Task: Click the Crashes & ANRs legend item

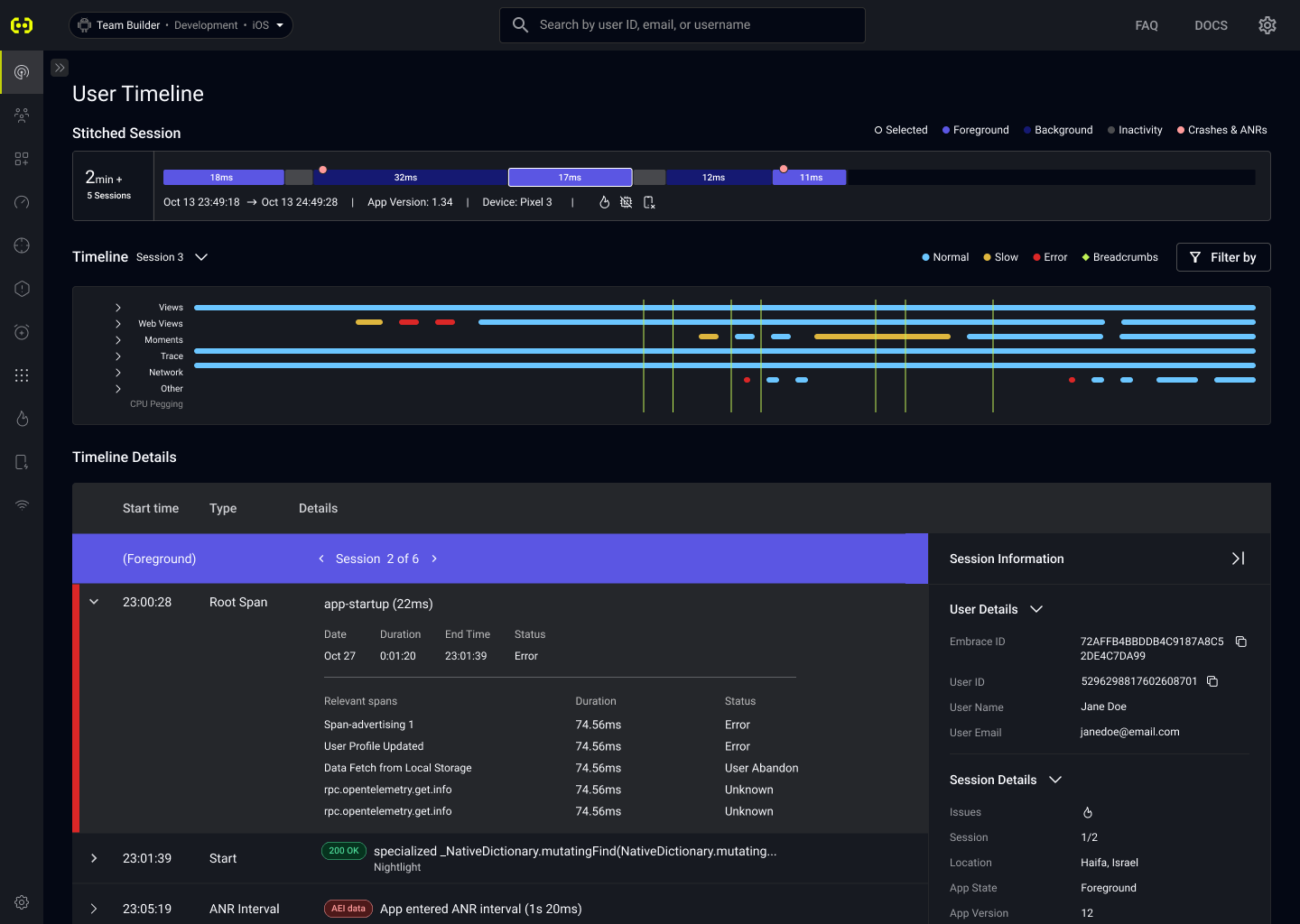Action: tap(1222, 130)
